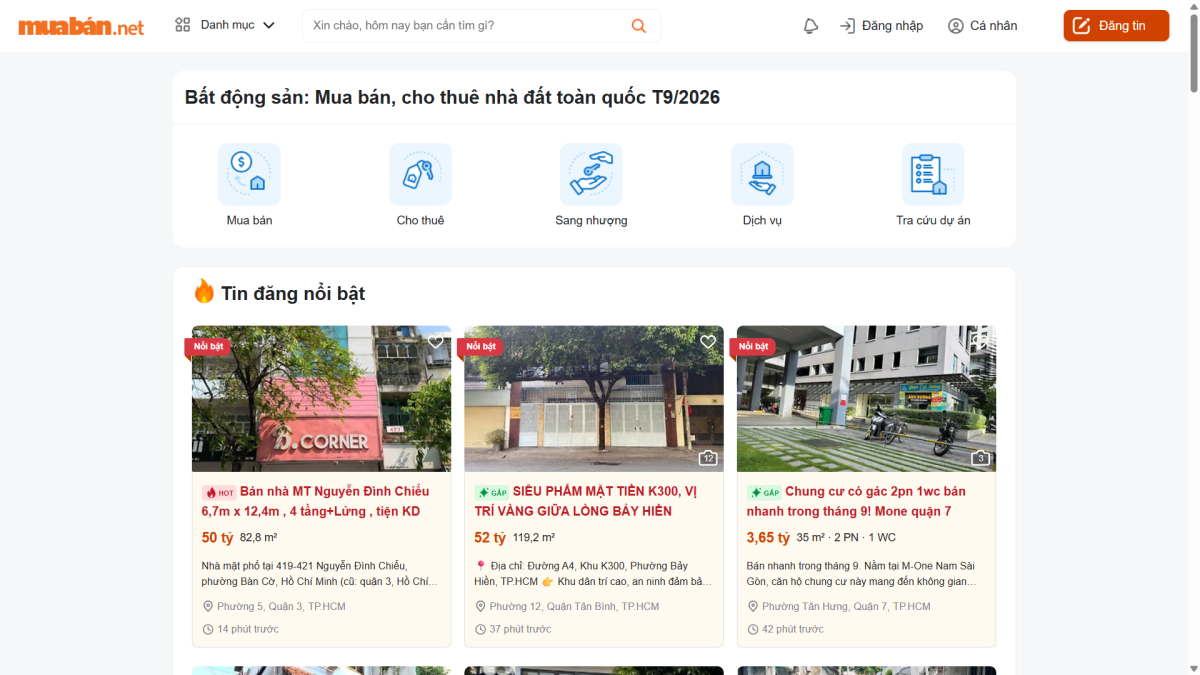Click the '35 m² · 2 PN · 1 WC' details

(x=846, y=538)
